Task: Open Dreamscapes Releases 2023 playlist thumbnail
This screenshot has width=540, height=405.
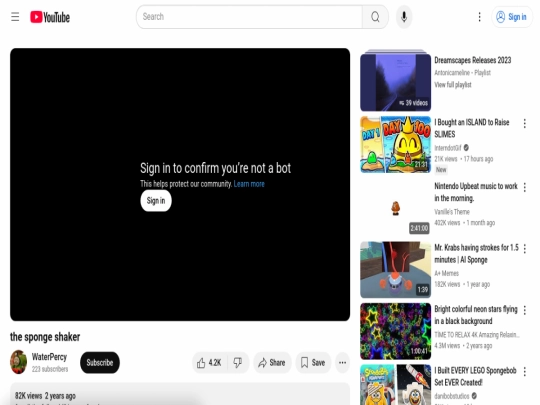Action: tap(395, 81)
